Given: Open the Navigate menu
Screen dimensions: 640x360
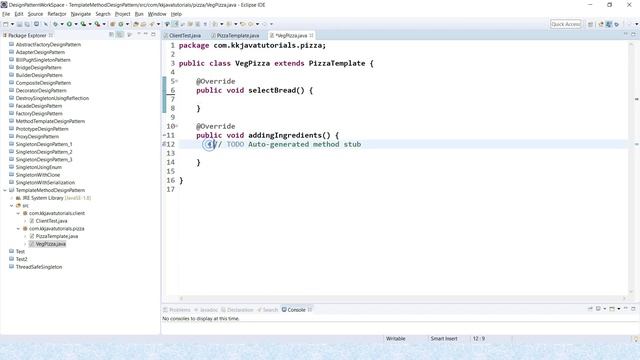Looking at the screenshot, I should [x=81, y=14].
